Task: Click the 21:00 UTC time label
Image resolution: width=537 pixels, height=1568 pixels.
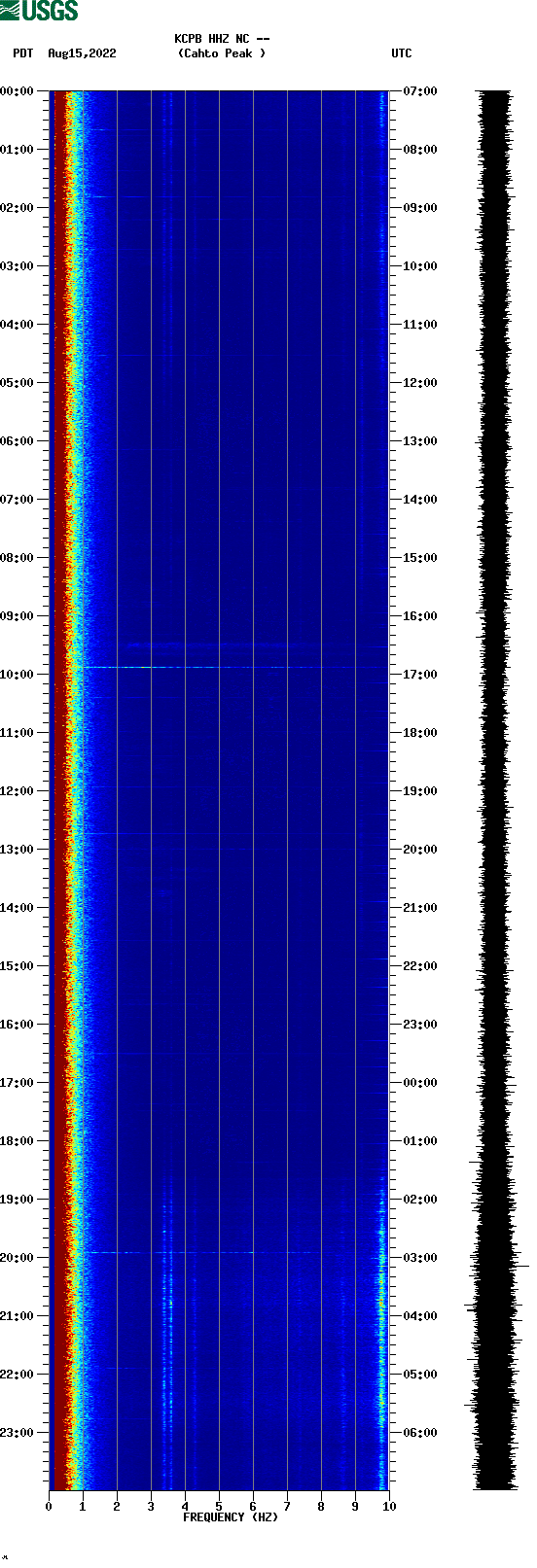Action: pos(420,908)
